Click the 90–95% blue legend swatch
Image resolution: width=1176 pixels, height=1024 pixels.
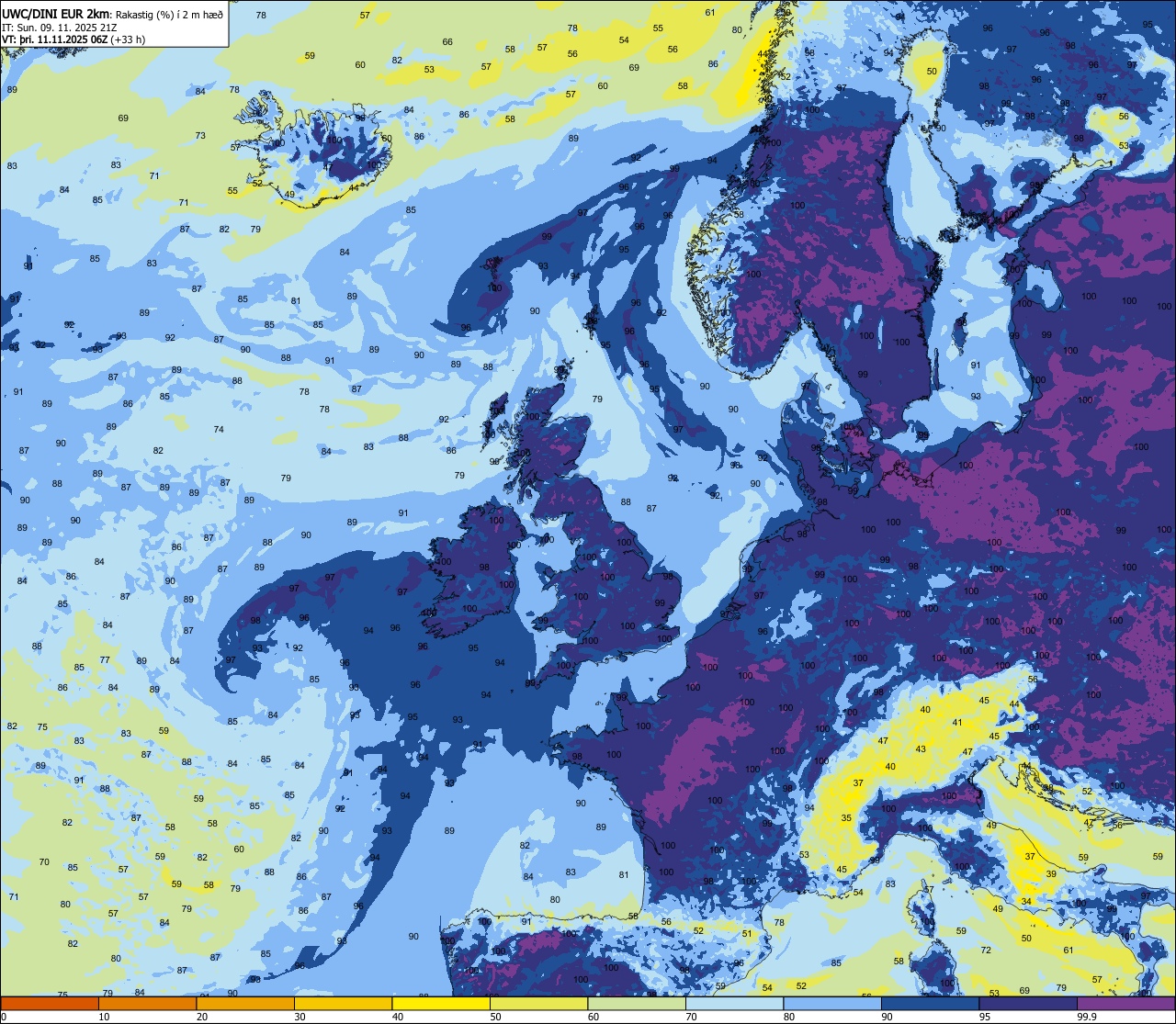(930, 1003)
